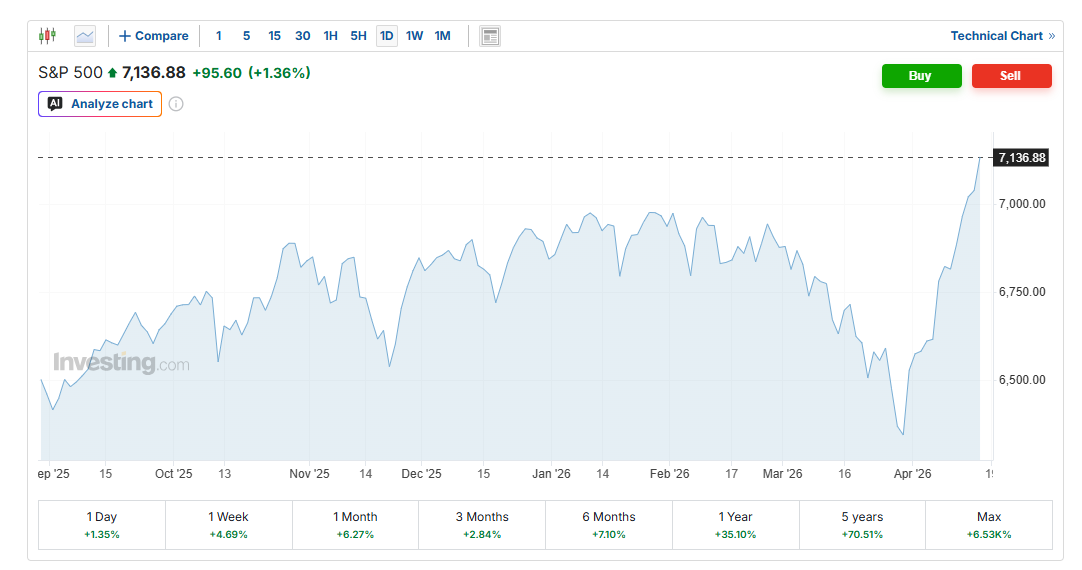Open the Technical Chart link

point(1003,36)
